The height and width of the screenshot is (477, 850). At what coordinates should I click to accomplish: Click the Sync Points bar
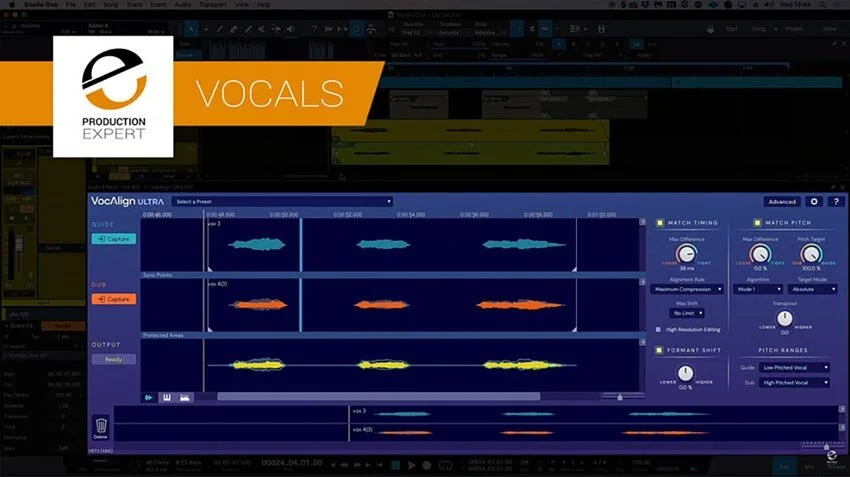pos(392,275)
